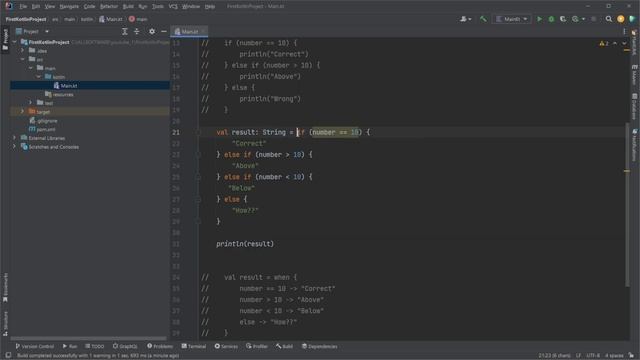Open the Project tool window stripe button
The width and height of the screenshot is (640, 360).
click(x=5, y=39)
